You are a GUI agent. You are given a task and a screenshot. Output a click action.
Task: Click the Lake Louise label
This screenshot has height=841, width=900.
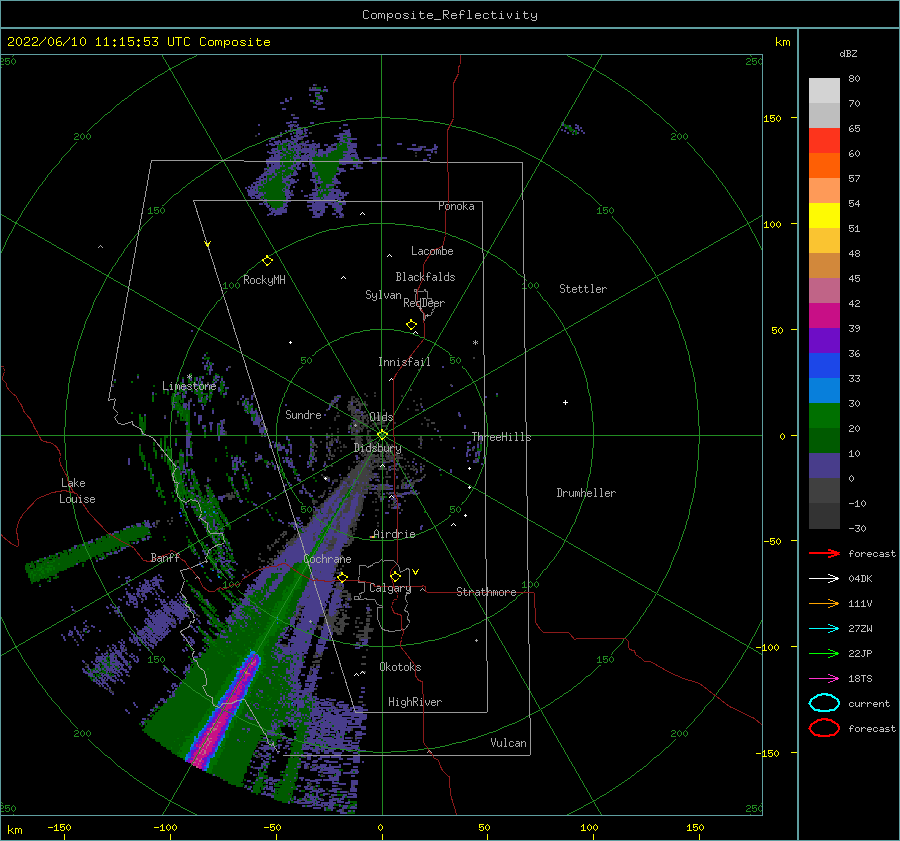[x=77, y=491]
